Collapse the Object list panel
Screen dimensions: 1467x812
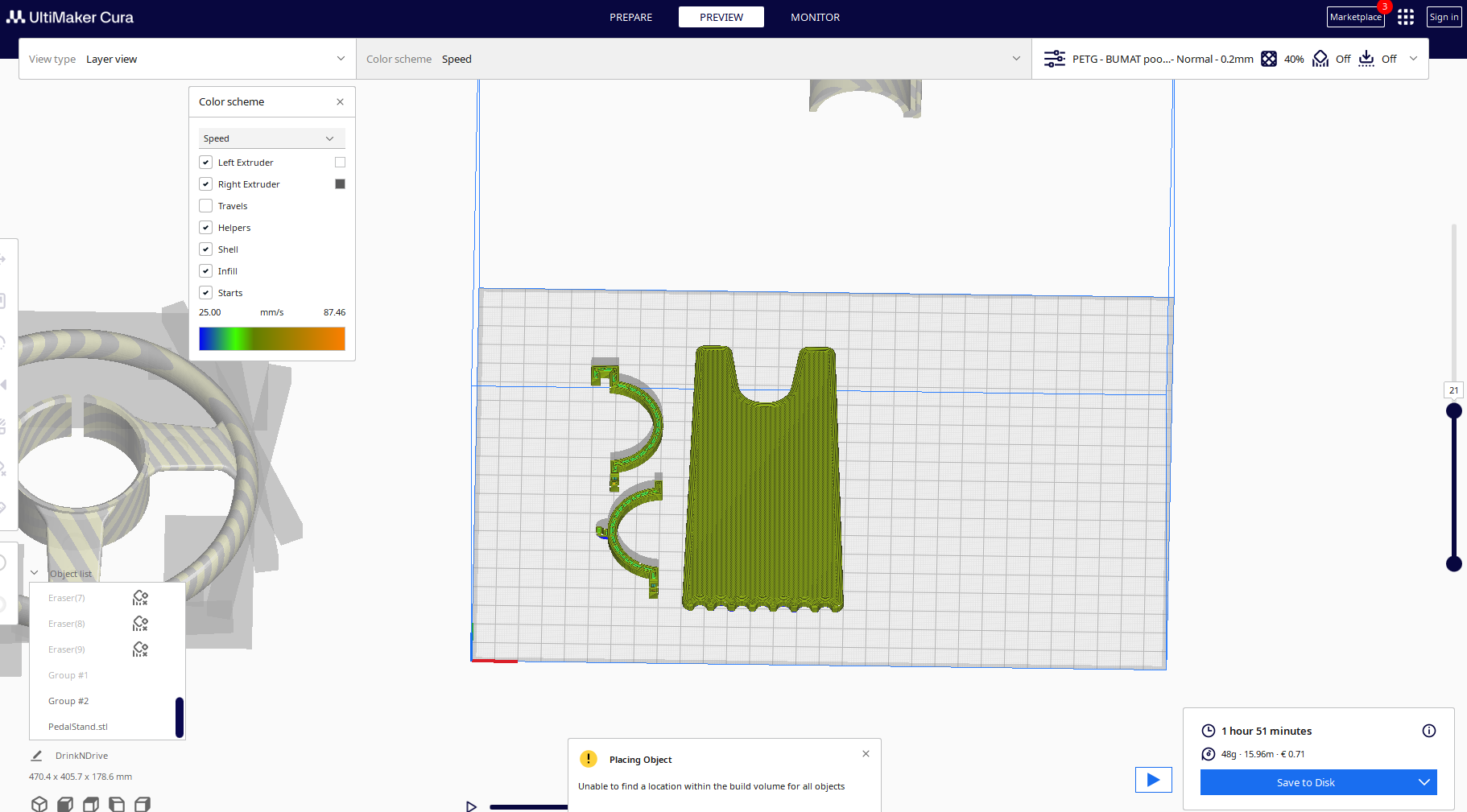(x=34, y=572)
